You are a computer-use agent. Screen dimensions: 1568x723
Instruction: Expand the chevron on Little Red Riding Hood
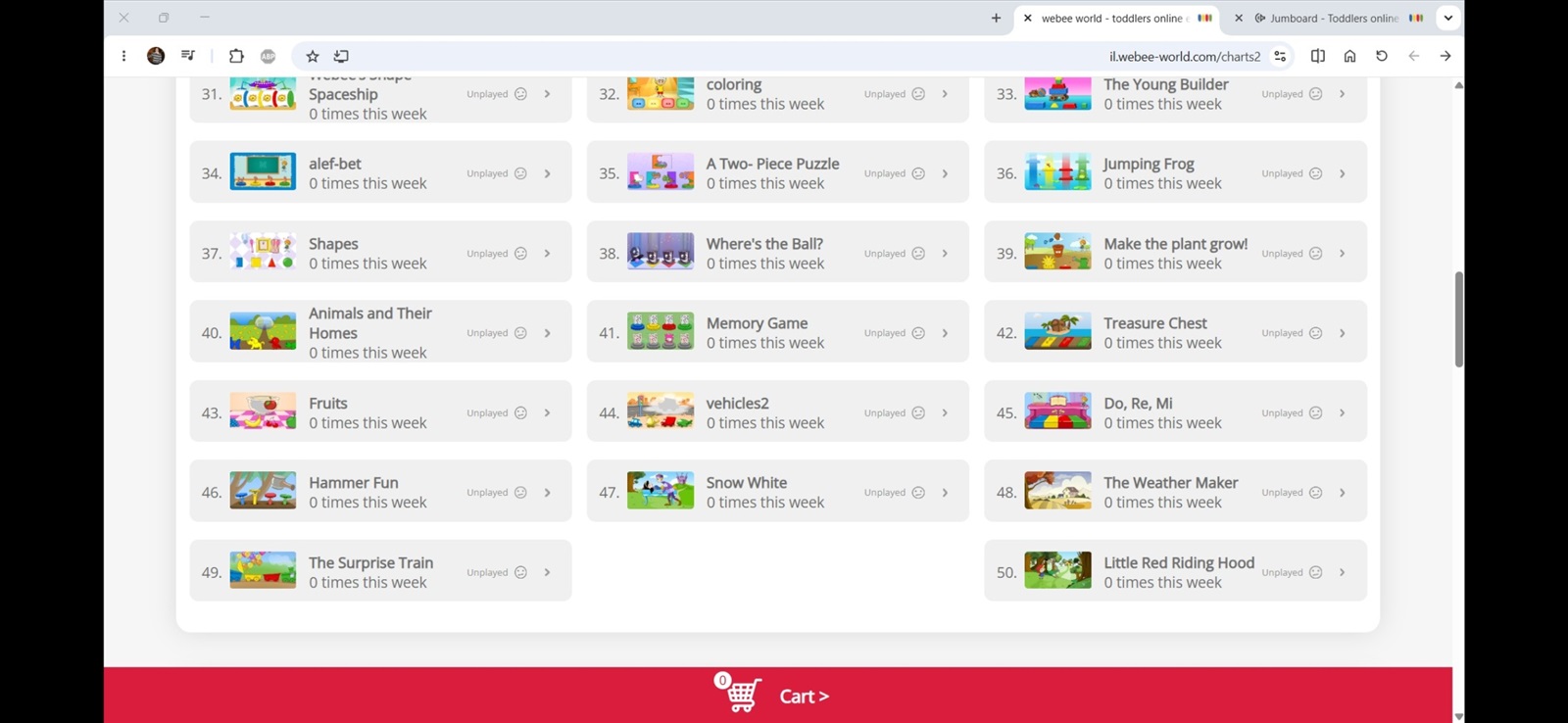pos(1343,572)
